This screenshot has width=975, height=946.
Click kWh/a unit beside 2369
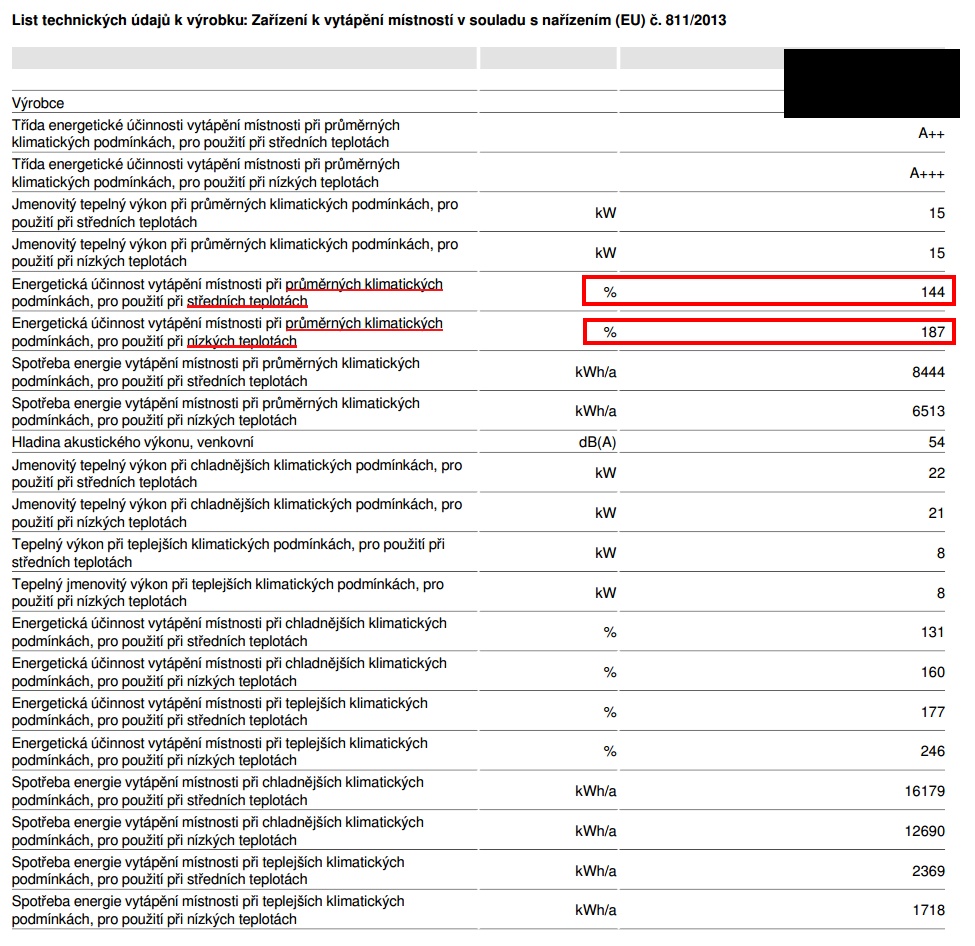[x=596, y=871]
